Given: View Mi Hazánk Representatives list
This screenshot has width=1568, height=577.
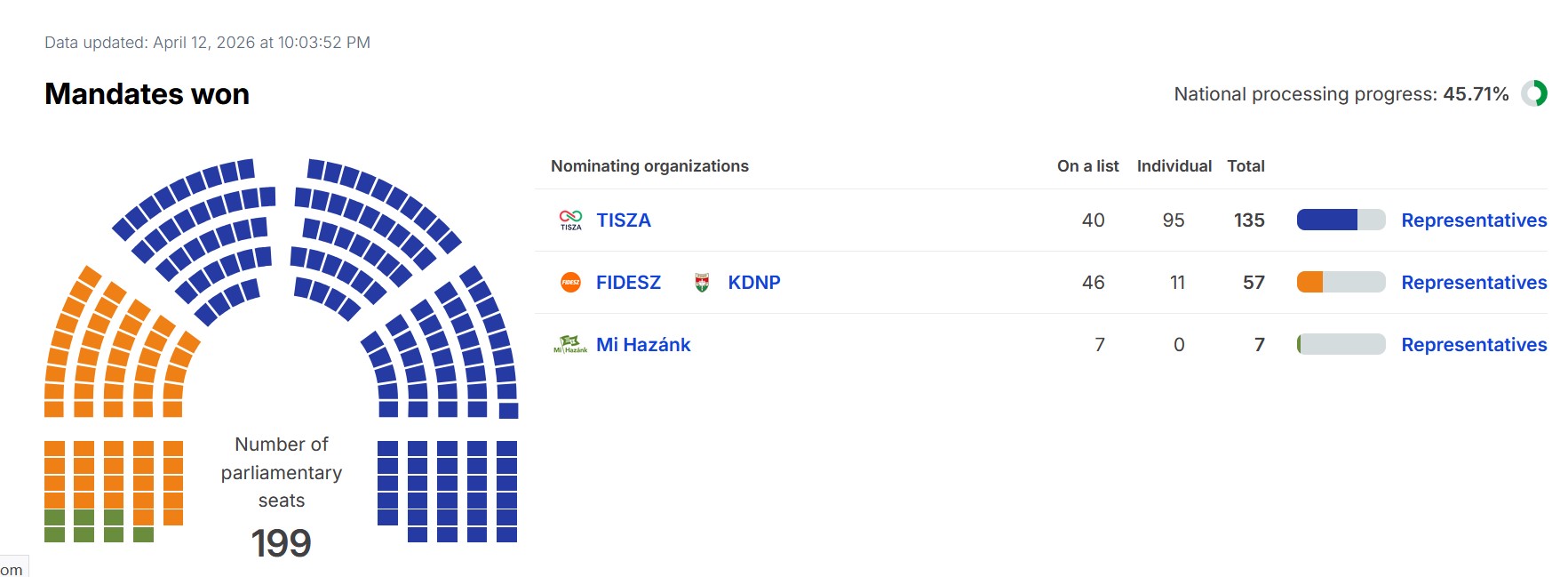Looking at the screenshot, I should pos(1474,345).
